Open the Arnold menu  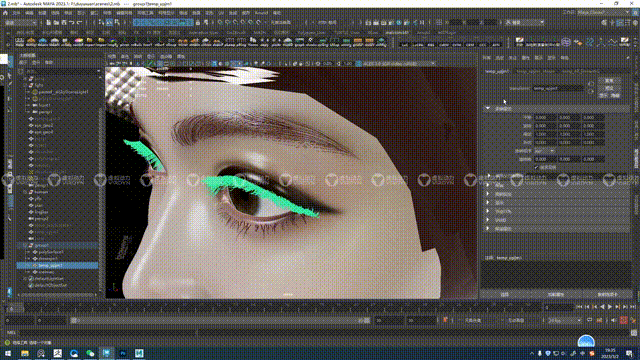tap(261, 13)
